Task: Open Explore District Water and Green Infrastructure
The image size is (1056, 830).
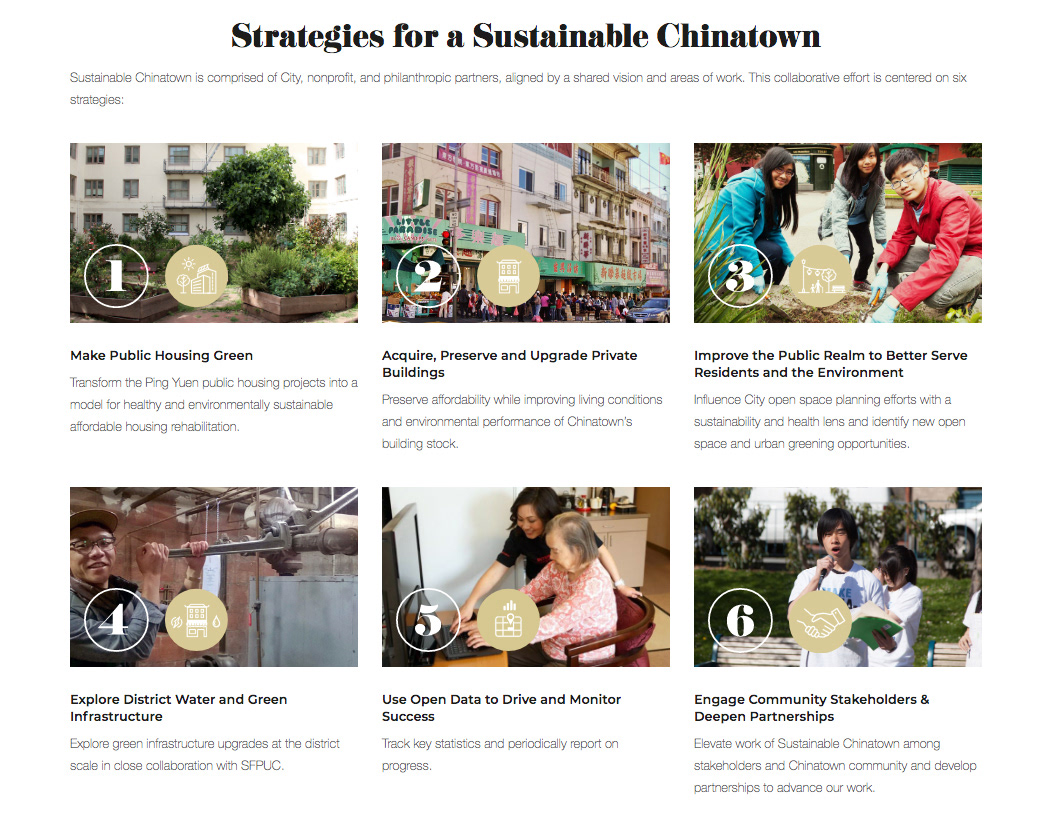Action: pos(178,708)
